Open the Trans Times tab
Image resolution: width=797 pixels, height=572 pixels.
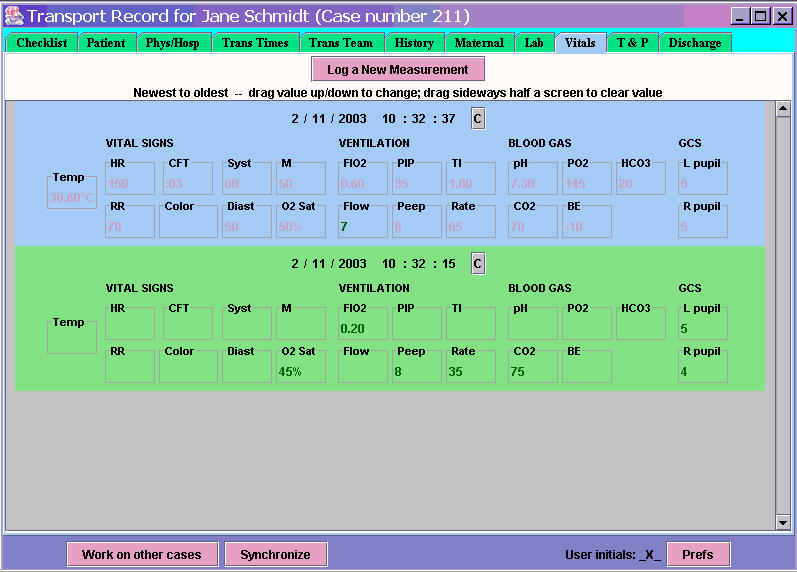[x=255, y=43]
